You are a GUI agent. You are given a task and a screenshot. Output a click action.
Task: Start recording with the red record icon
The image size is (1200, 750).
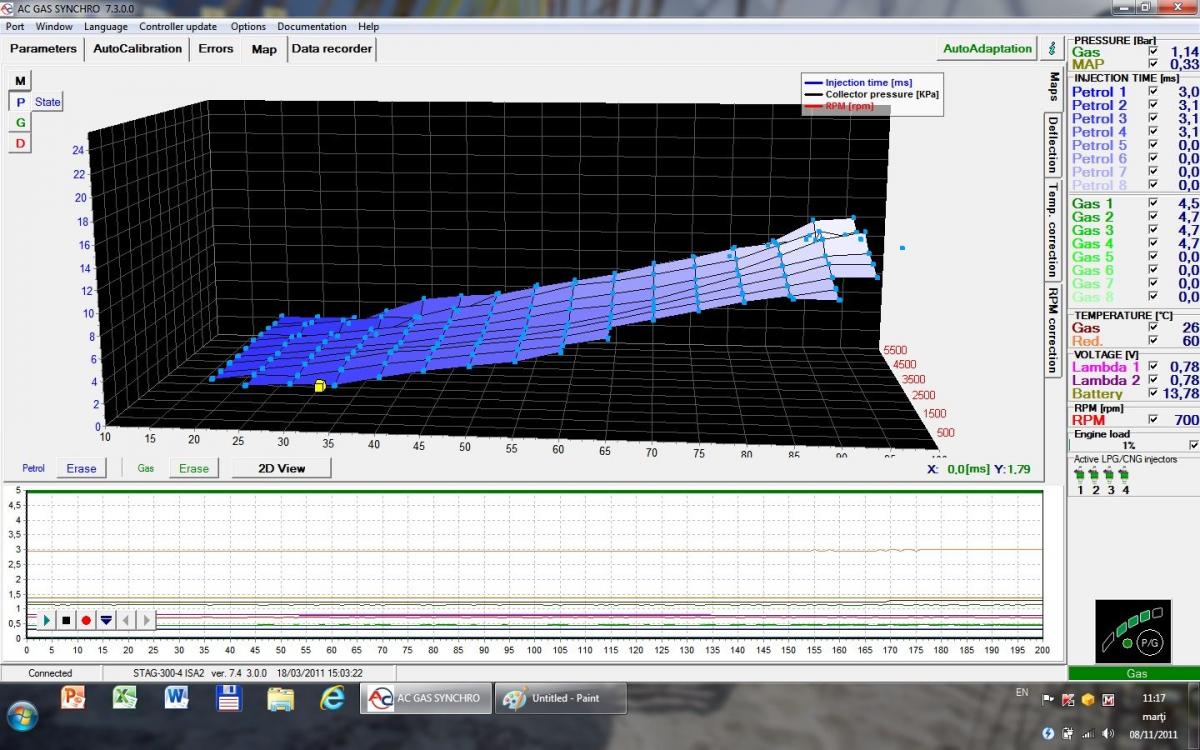(x=86, y=620)
